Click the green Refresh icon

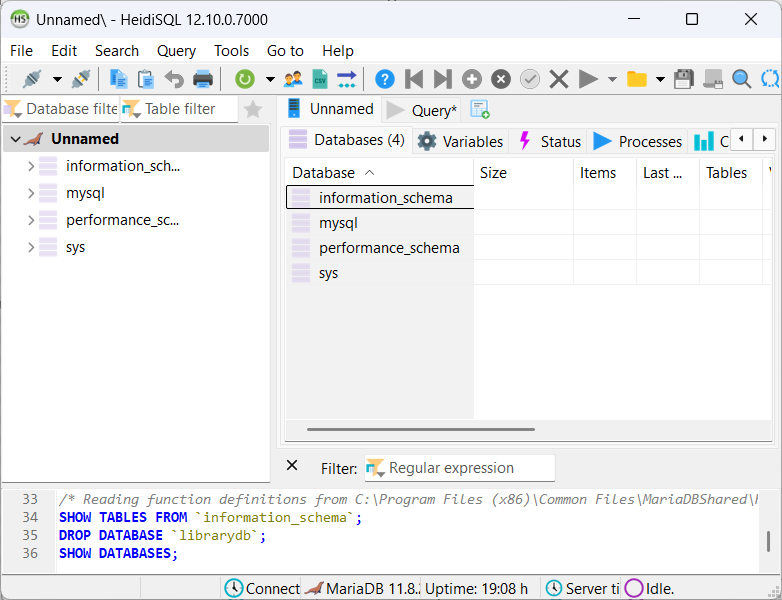245,79
